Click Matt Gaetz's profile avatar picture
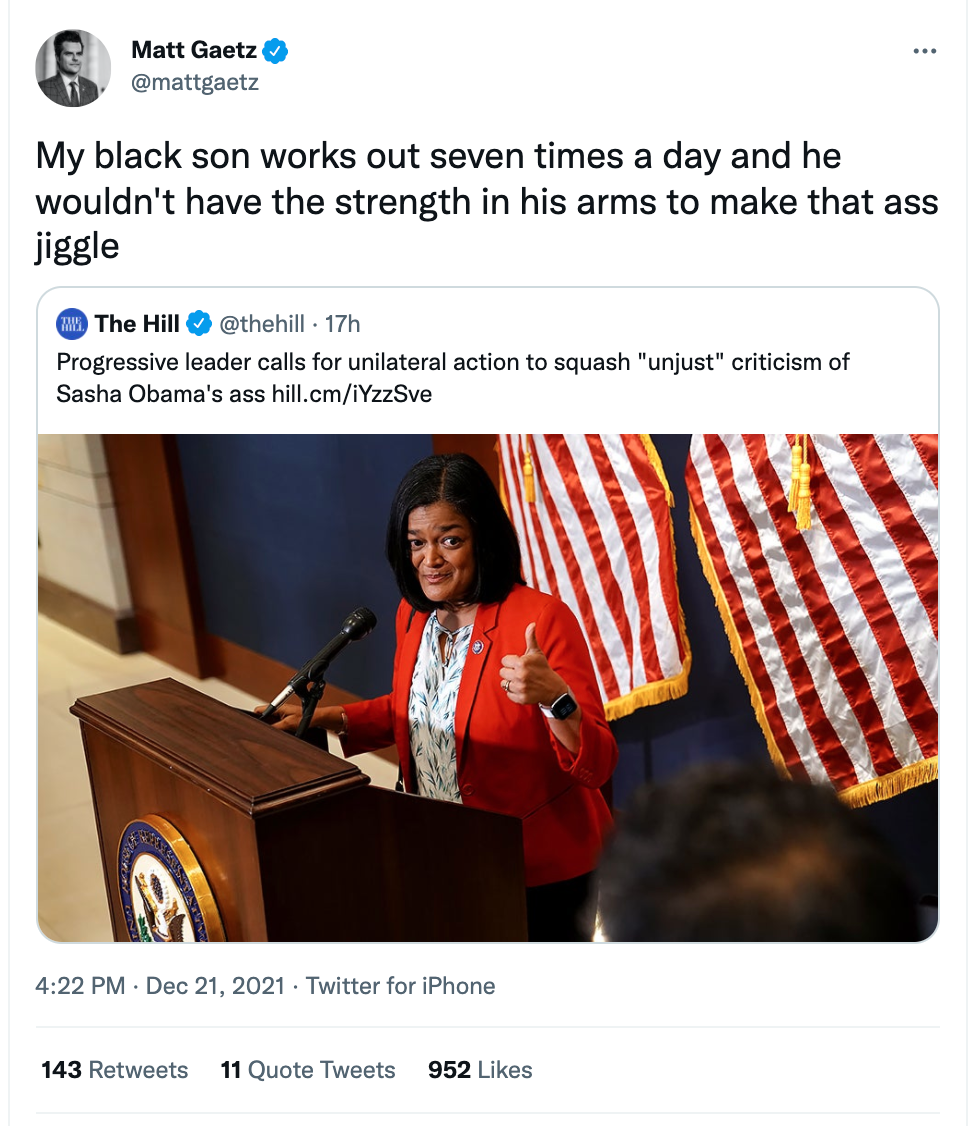Image resolution: width=980 pixels, height=1126 pixels. [x=73, y=68]
